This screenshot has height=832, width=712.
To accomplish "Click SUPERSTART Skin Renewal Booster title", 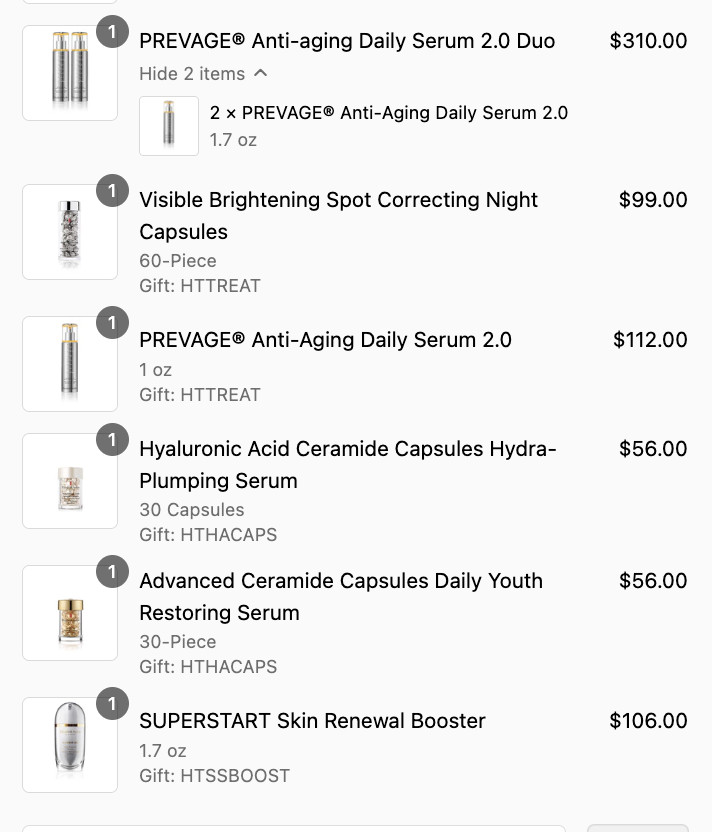I will click(312, 721).
